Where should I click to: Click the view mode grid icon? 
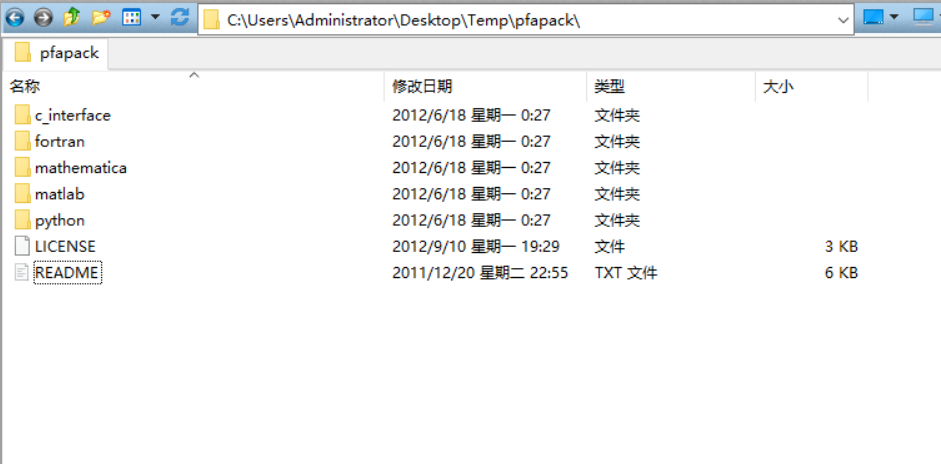point(131,18)
